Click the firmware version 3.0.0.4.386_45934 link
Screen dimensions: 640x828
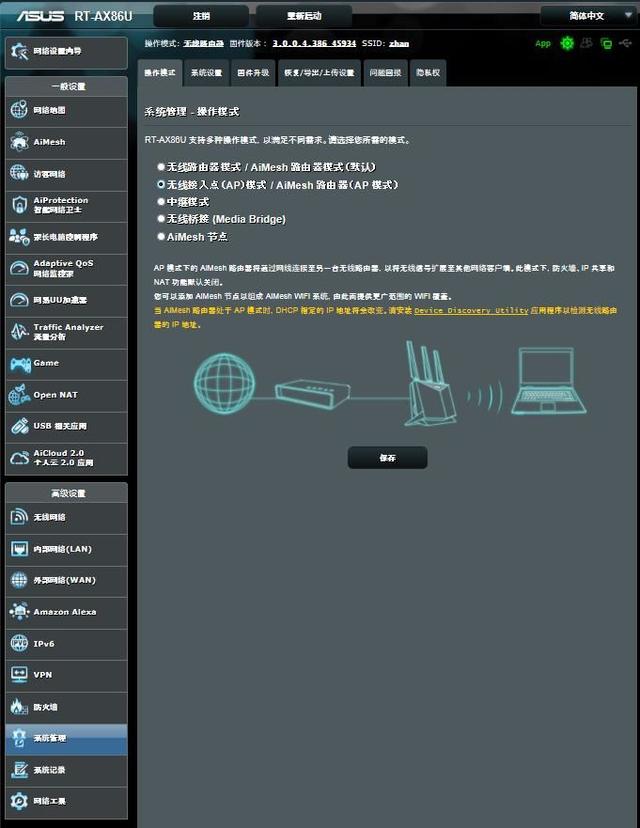point(314,43)
